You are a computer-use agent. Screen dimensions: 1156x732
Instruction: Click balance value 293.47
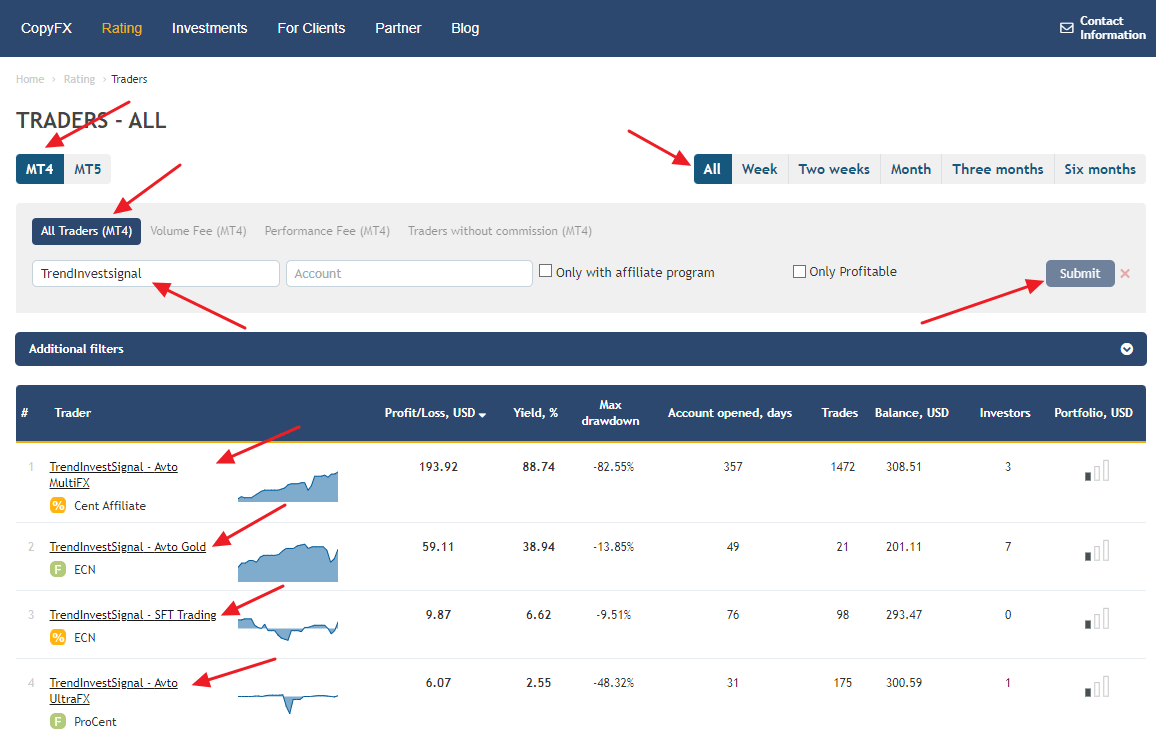pyautogui.click(x=904, y=615)
